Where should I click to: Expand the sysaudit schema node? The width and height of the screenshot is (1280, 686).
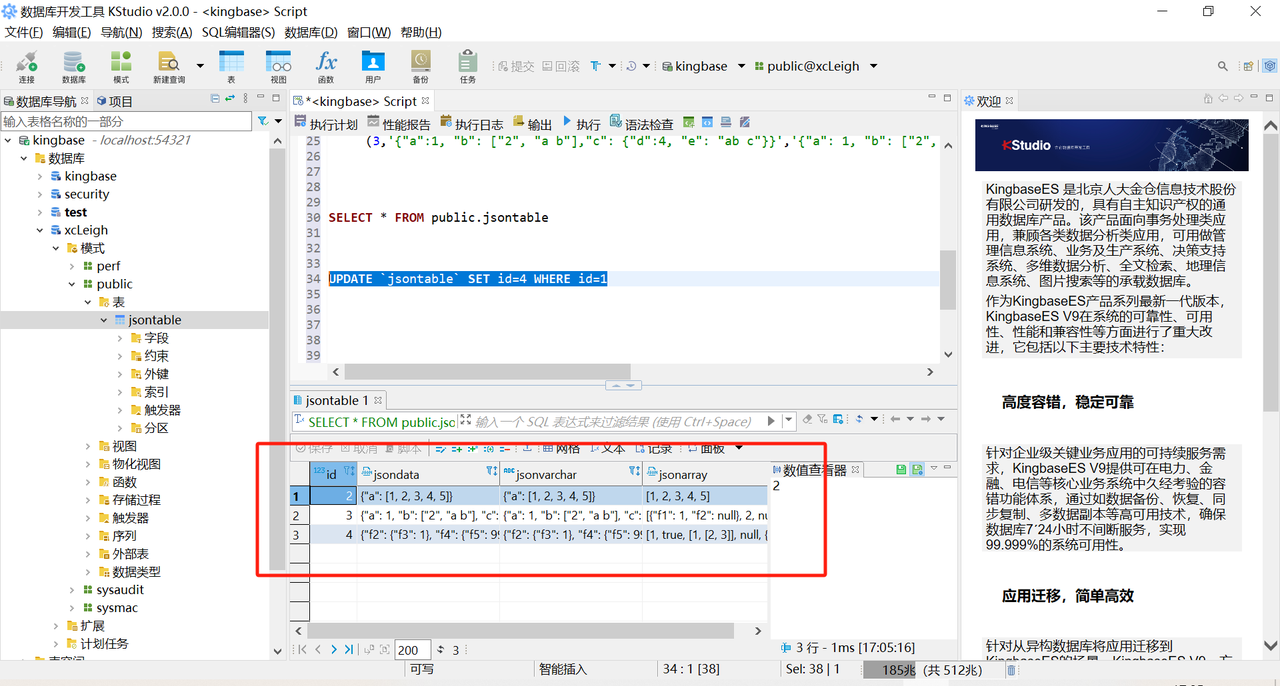click(73, 590)
